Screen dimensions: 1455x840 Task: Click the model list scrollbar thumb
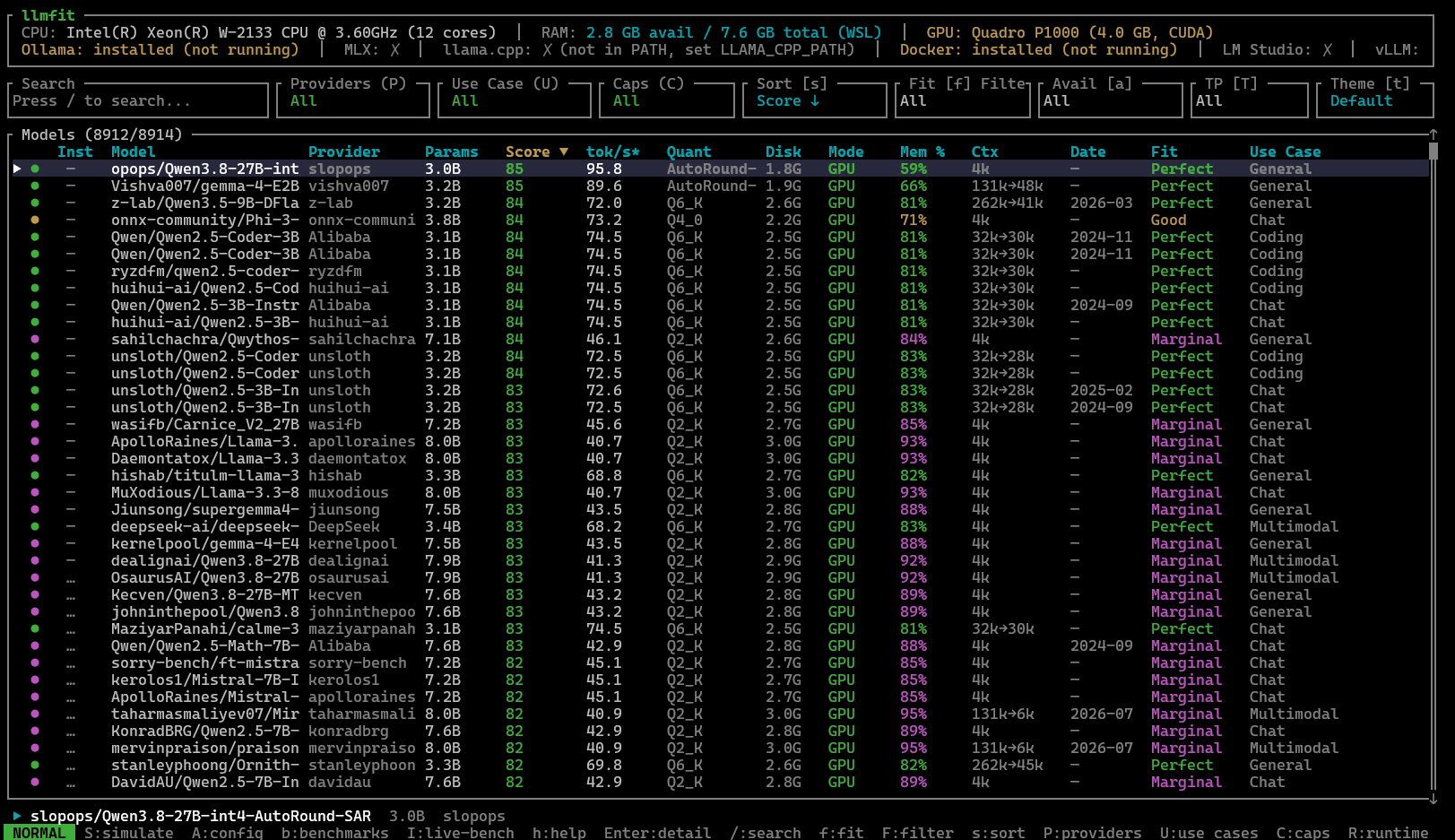(x=1433, y=151)
